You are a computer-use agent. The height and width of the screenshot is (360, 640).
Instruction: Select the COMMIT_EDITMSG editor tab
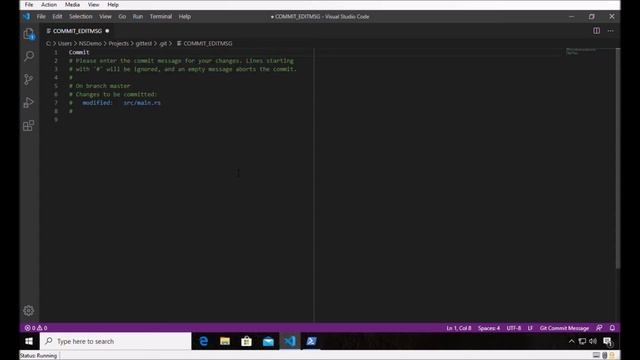pyautogui.click(x=78, y=31)
